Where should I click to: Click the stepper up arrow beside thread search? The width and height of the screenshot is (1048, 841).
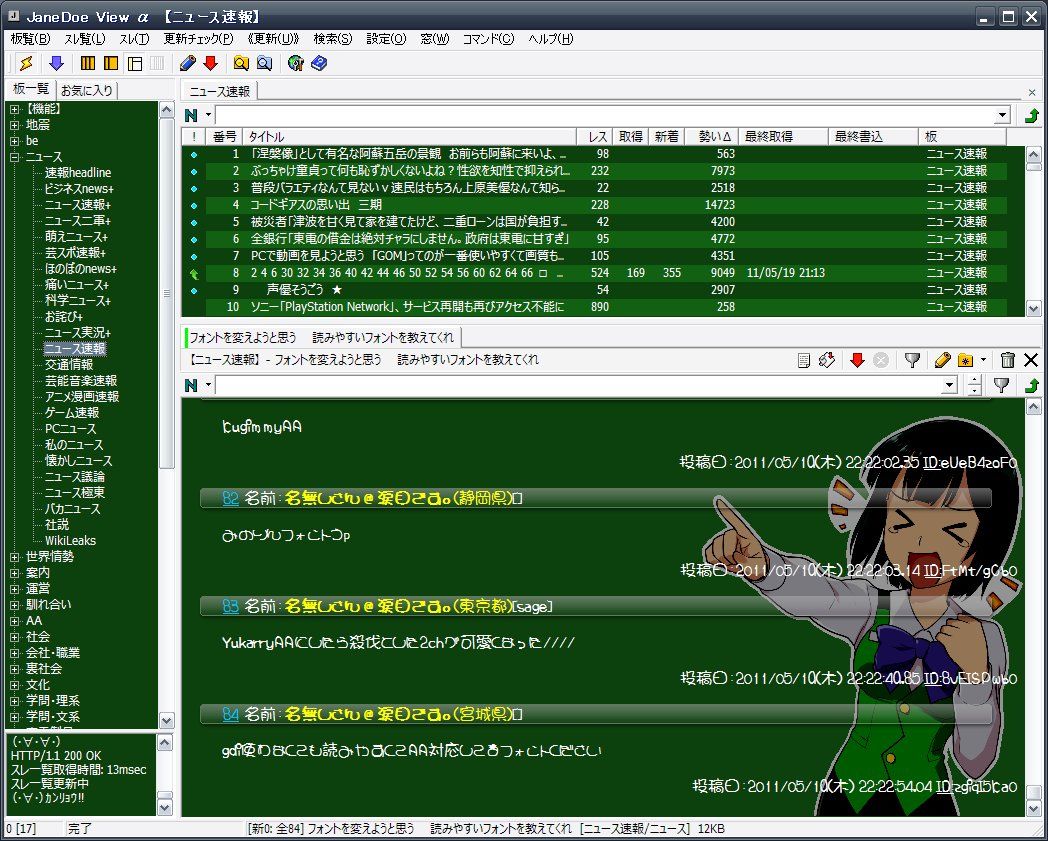click(974, 380)
